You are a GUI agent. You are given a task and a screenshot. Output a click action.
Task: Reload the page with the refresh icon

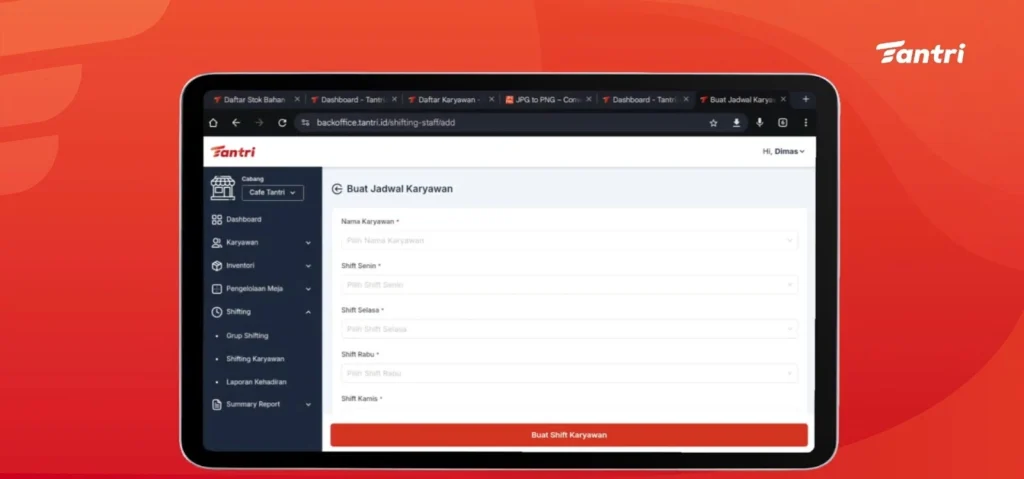pyautogui.click(x=282, y=123)
